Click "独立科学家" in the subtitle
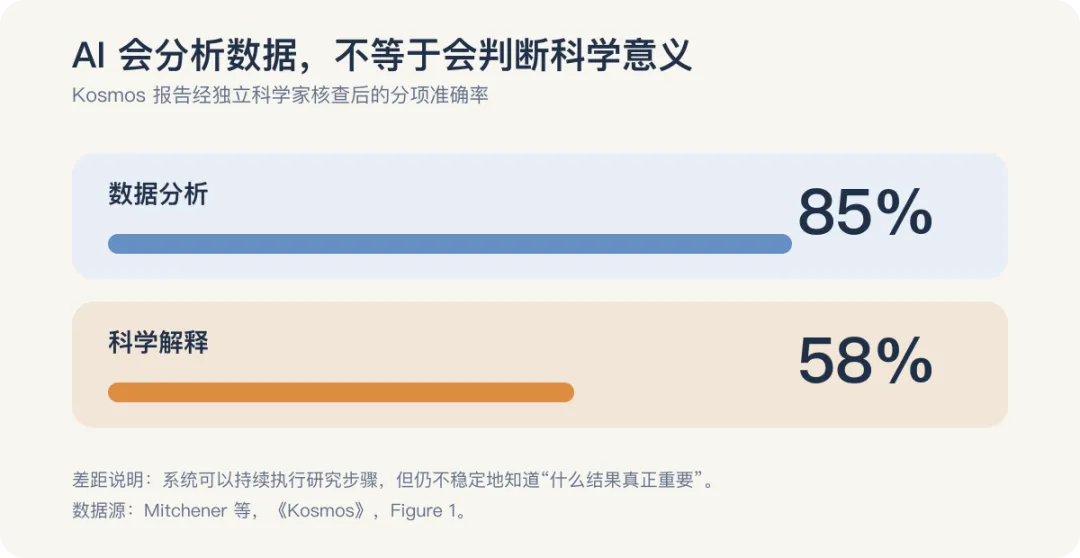 249,95
